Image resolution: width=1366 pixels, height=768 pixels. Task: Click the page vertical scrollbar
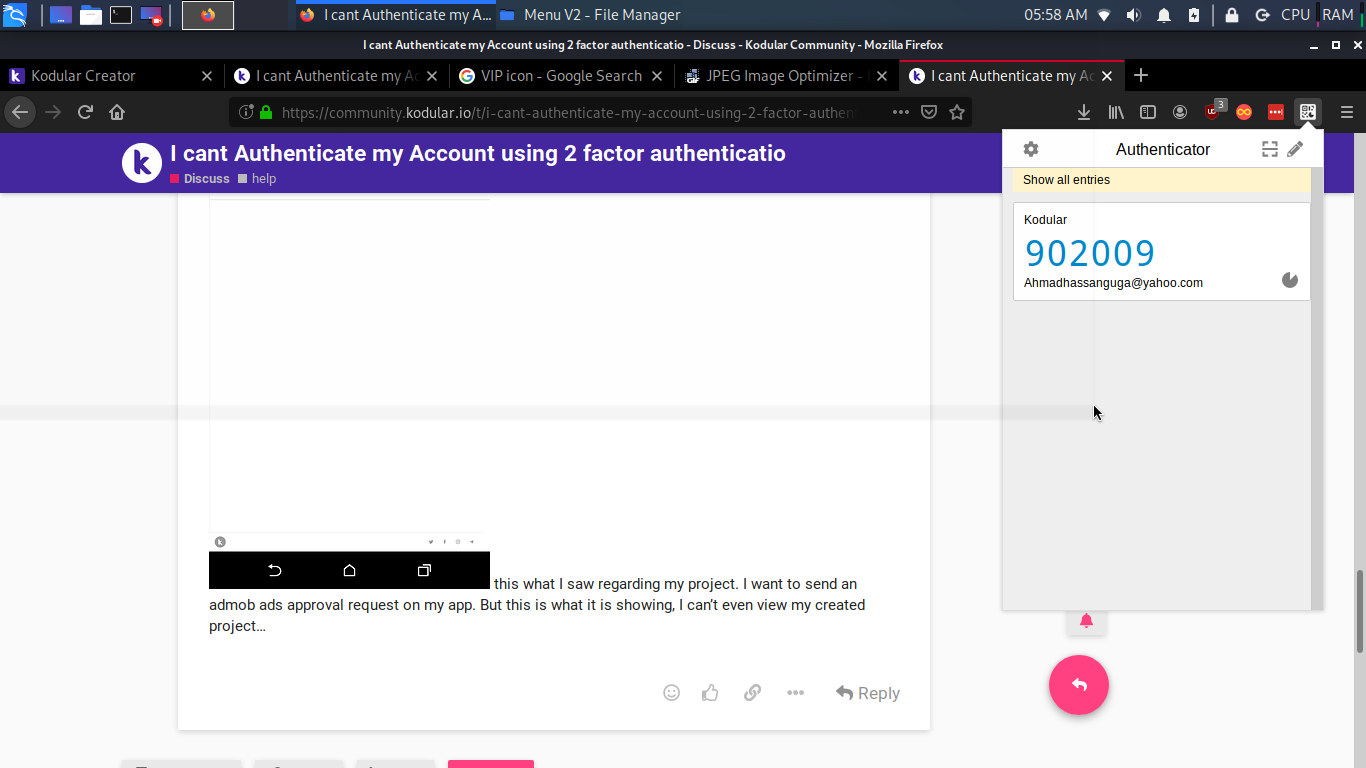click(1358, 611)
